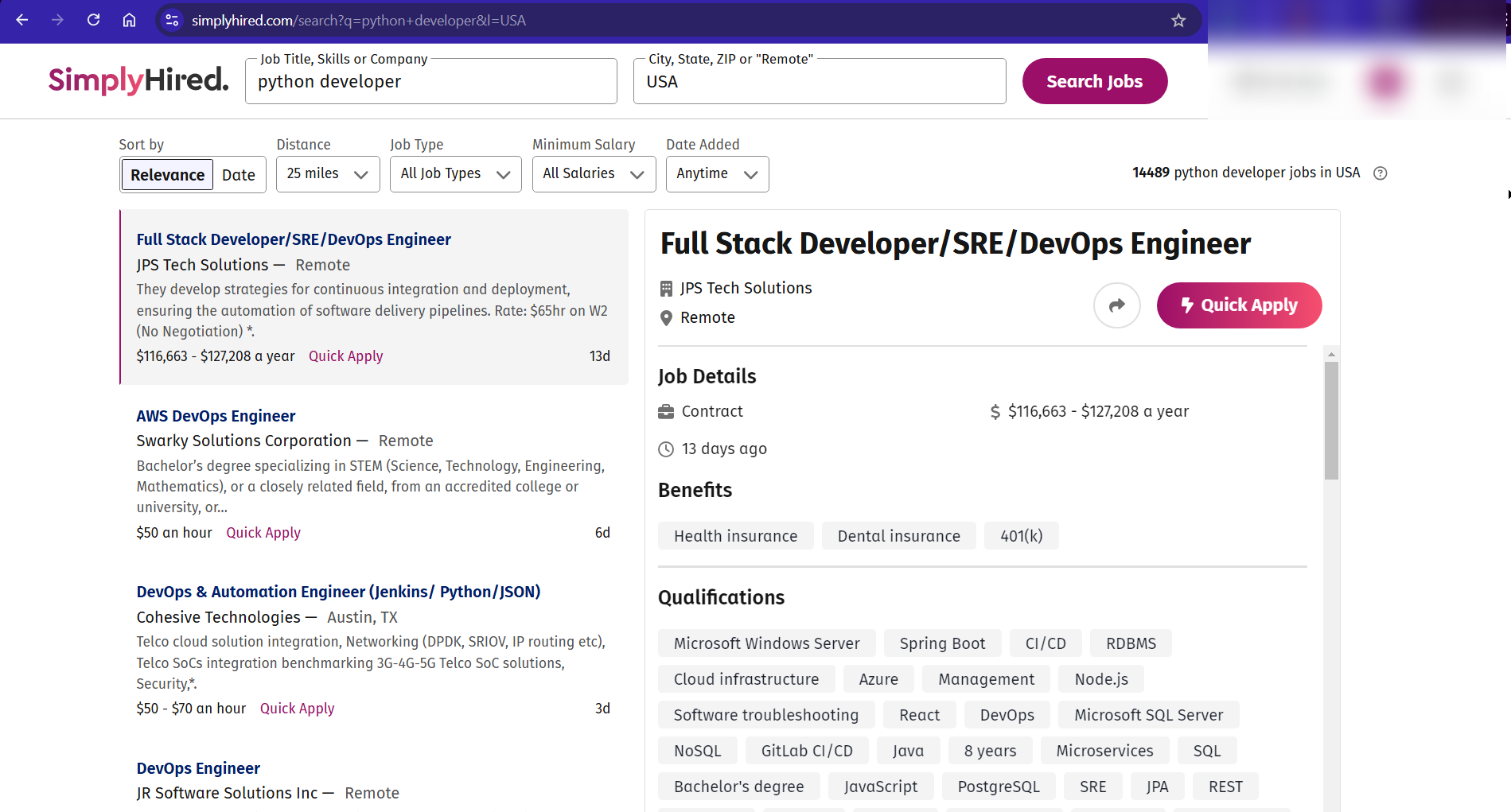Switch sorting back to Relevance
This screenshot has width=1511, height=812.
pos(166,174)
